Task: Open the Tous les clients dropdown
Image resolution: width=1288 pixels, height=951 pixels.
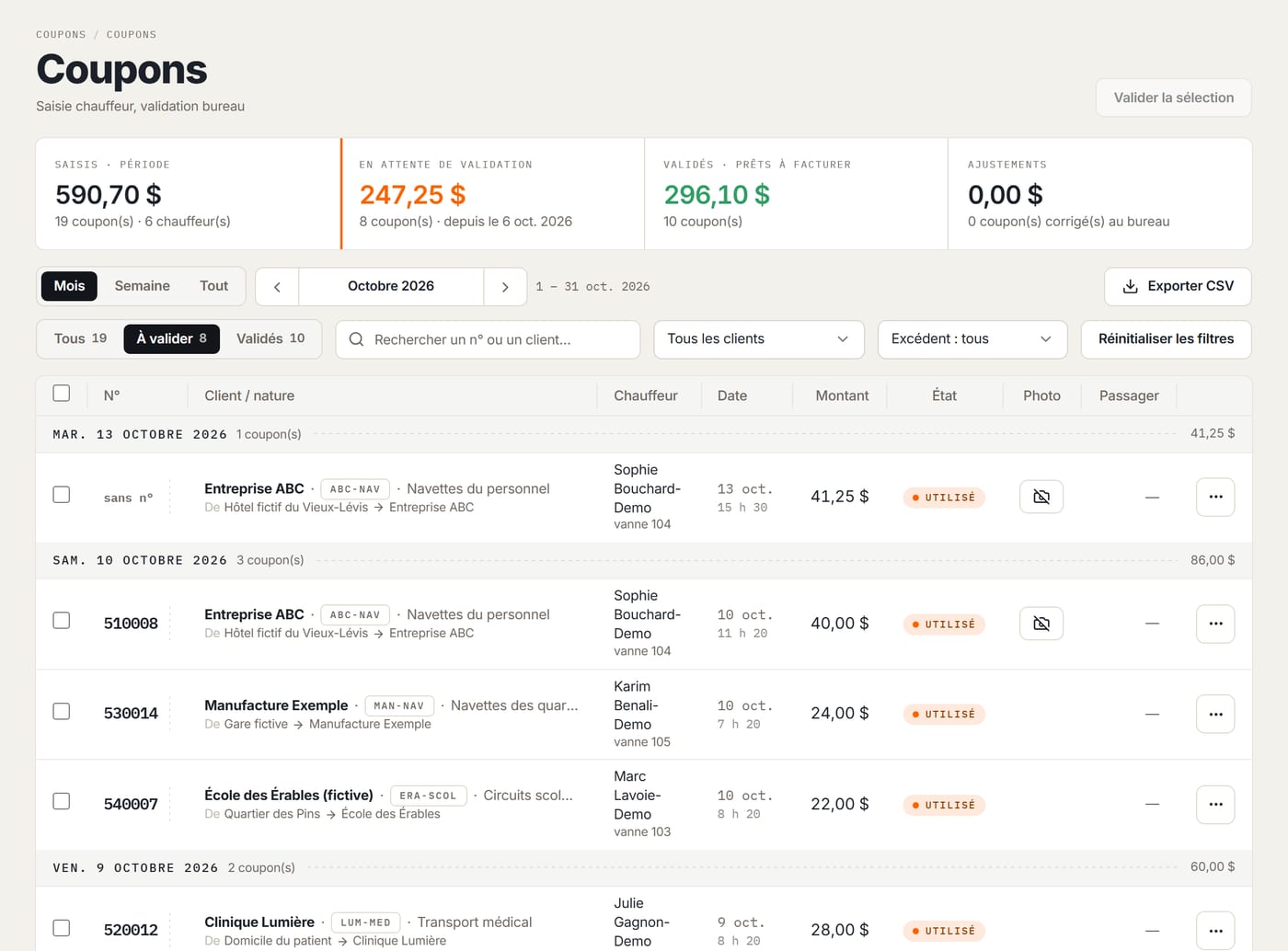Action: tap(759, 339)
